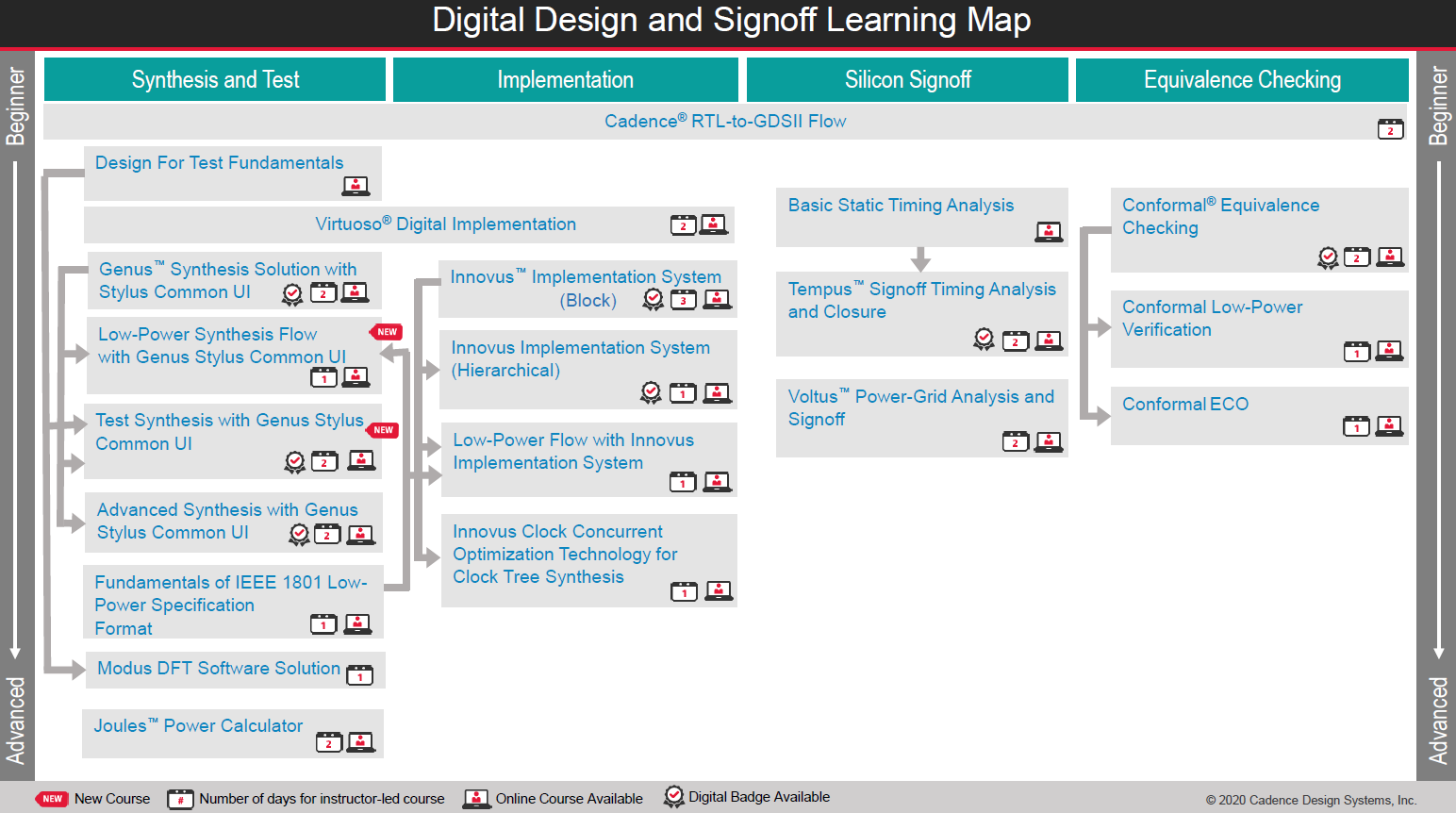1456x813 pixels.
Task: Click online course icon for Design For Test Fundamentals
Action: (356, 186)
